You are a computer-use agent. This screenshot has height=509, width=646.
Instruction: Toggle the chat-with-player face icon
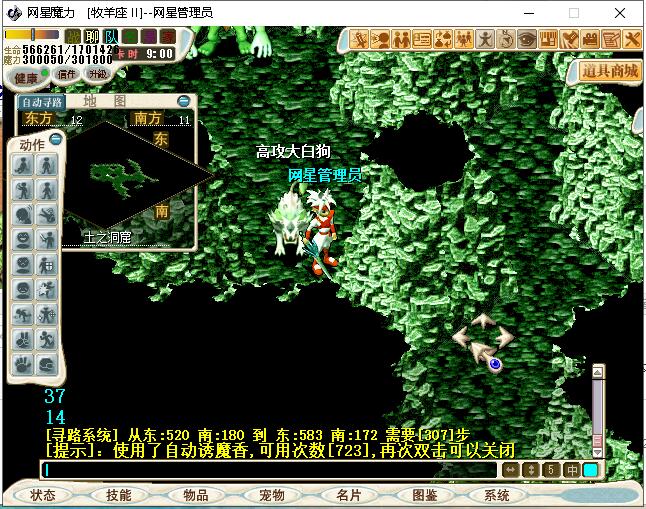point(380,40)
